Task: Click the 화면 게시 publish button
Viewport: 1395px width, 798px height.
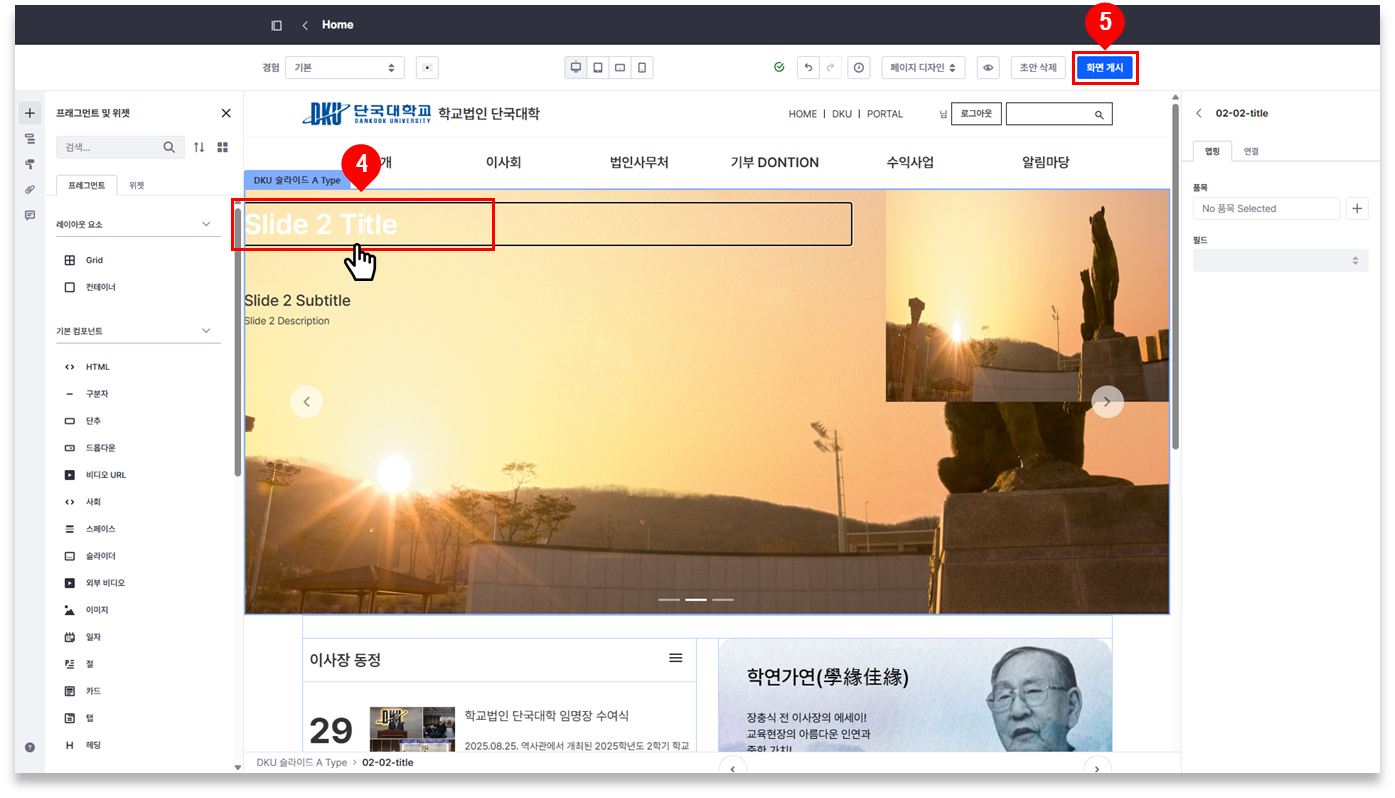Action: (1105, 68)
